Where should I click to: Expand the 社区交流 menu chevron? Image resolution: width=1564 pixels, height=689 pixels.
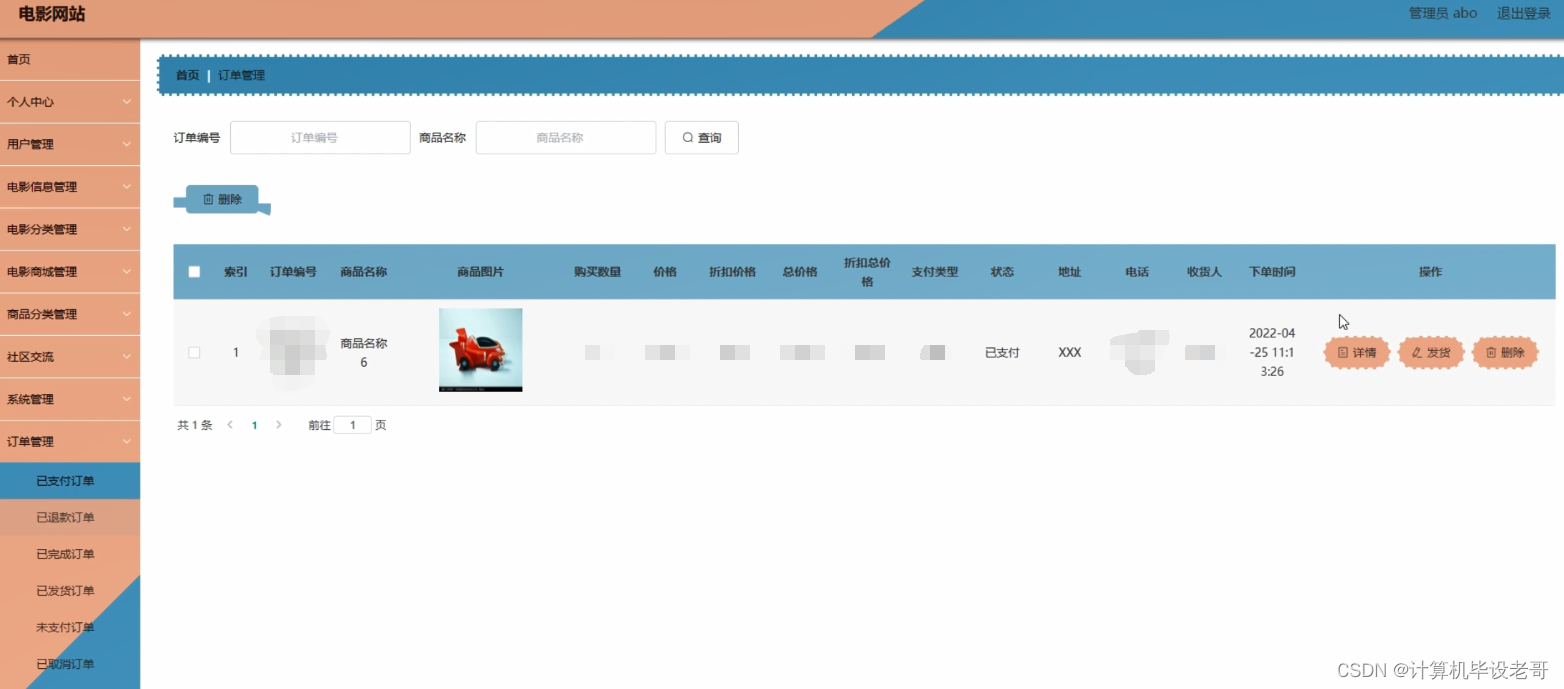[127, 357]
